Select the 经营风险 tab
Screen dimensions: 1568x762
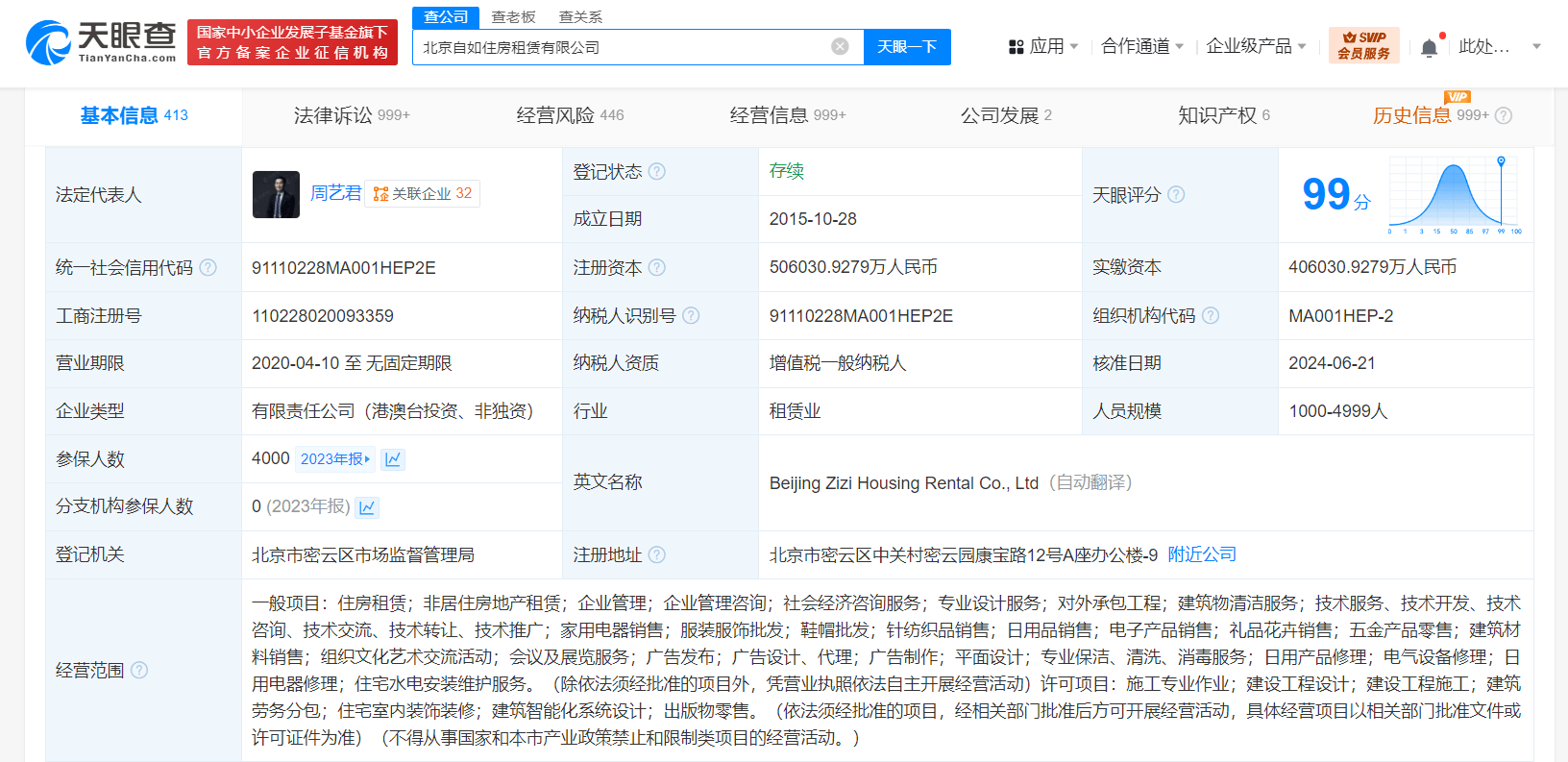[570, 115]
